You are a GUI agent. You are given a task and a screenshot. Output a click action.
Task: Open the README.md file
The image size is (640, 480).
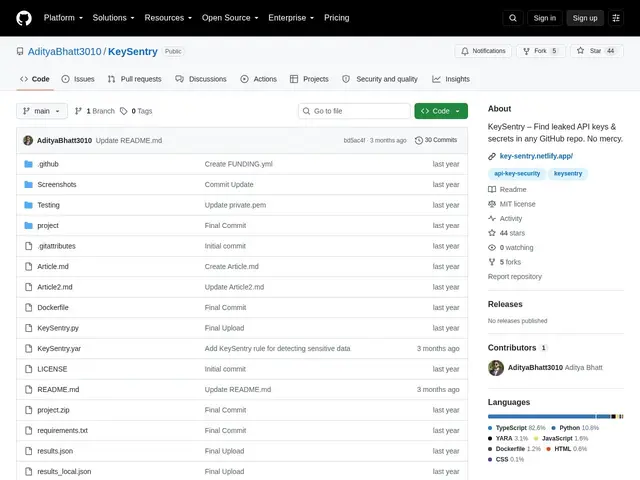58,389
